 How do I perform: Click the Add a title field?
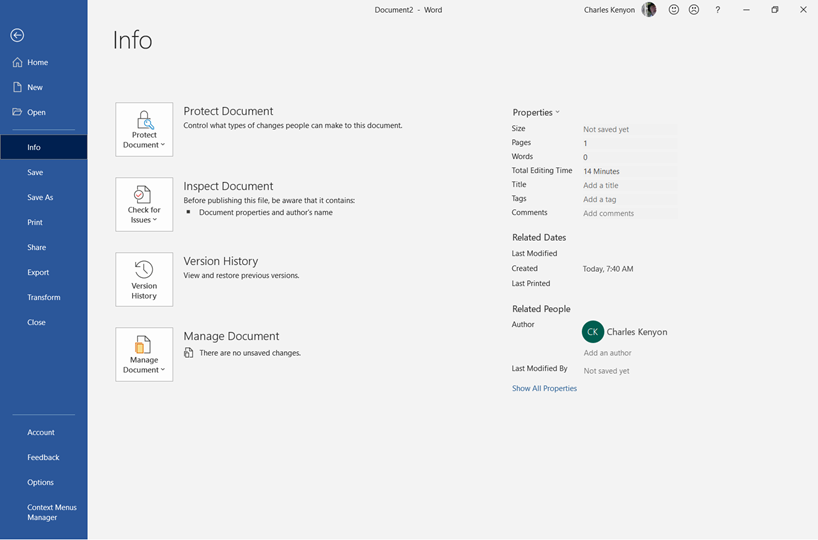tap(629, 185)
